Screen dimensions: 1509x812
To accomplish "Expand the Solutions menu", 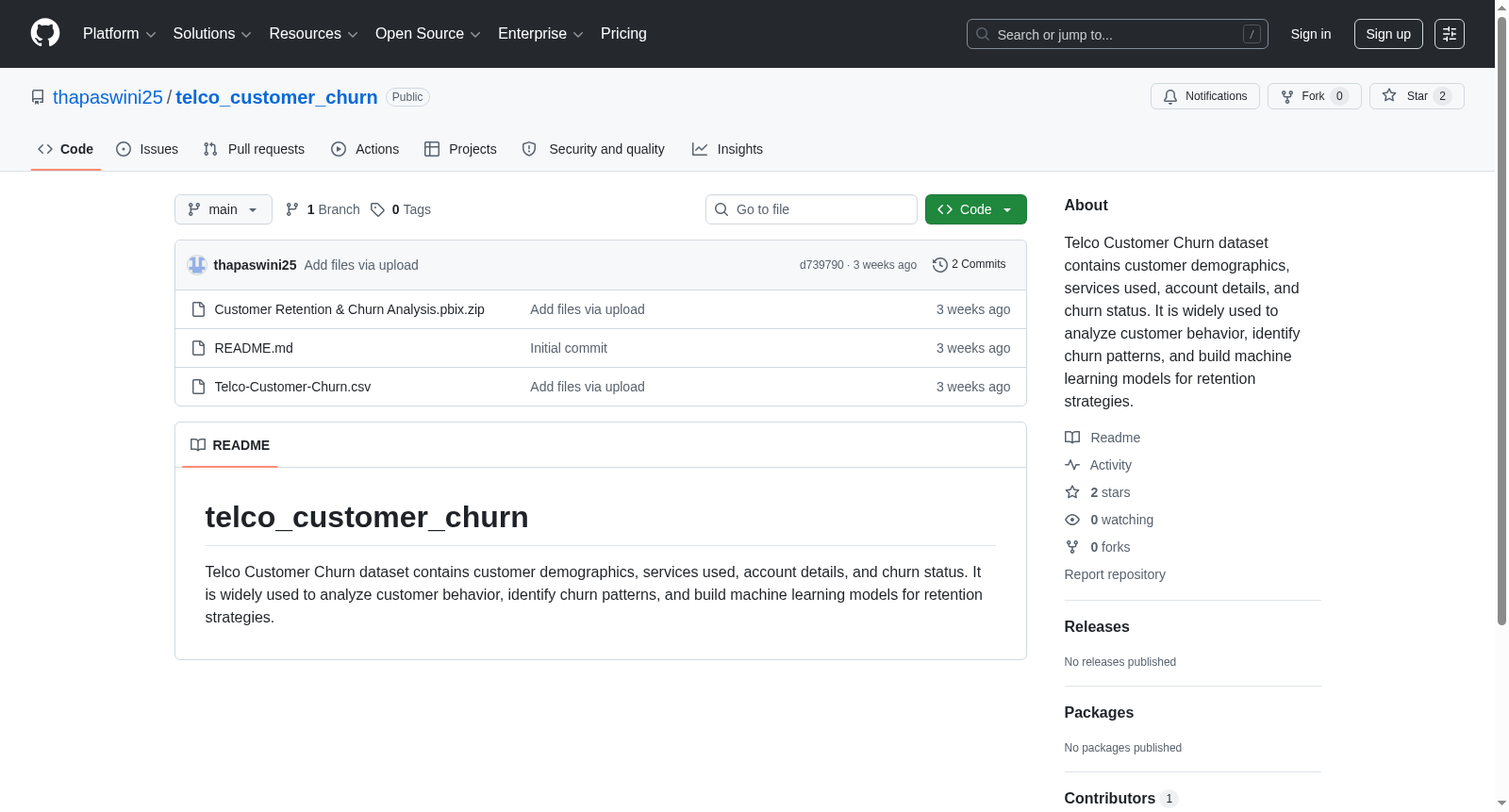I will pos(212,34).
